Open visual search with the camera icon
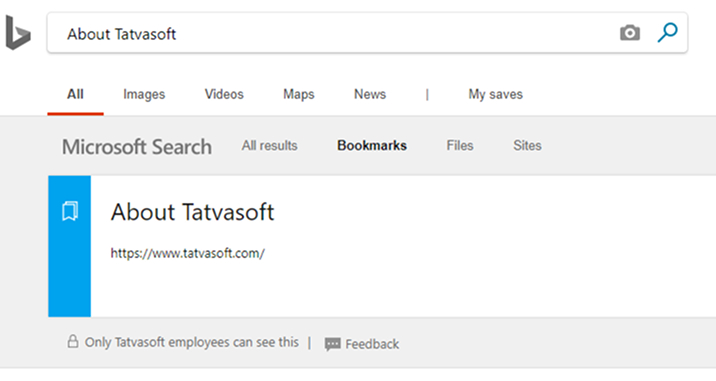This screenshot has height=381, width=716. [630, 33]
